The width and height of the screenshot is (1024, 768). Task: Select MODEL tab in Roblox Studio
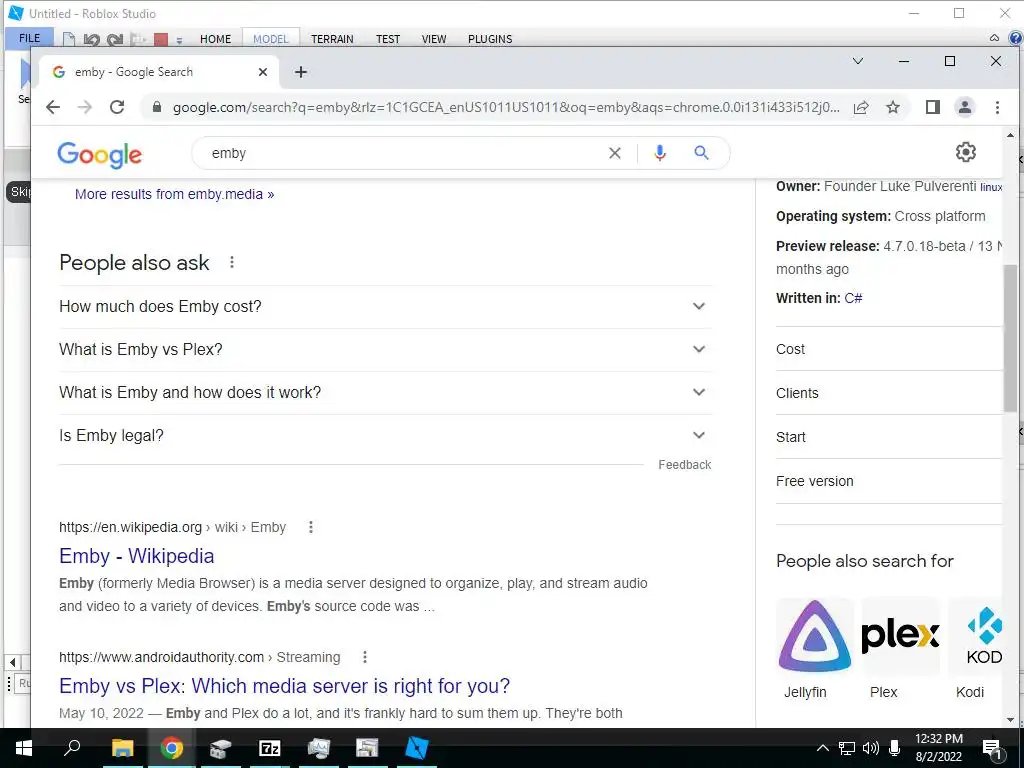tap(270, 39)
